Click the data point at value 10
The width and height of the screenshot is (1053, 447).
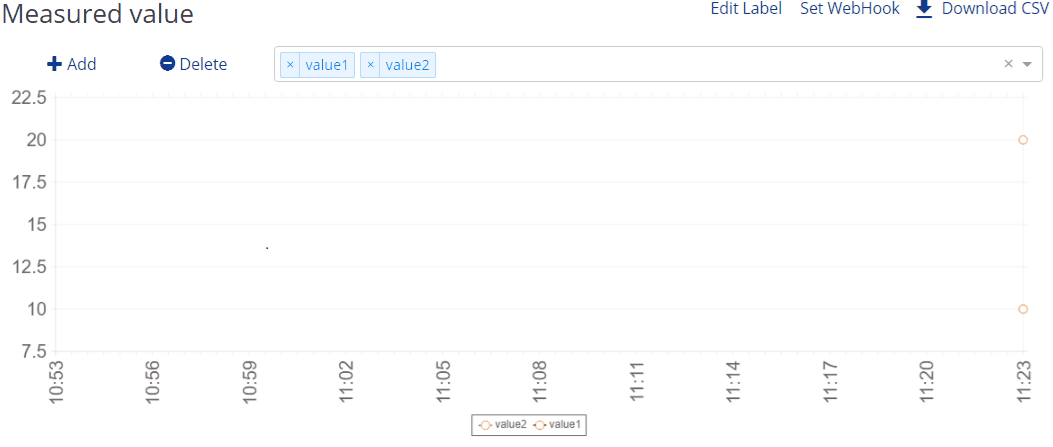pyautogui.click(x=1023, y=309)
